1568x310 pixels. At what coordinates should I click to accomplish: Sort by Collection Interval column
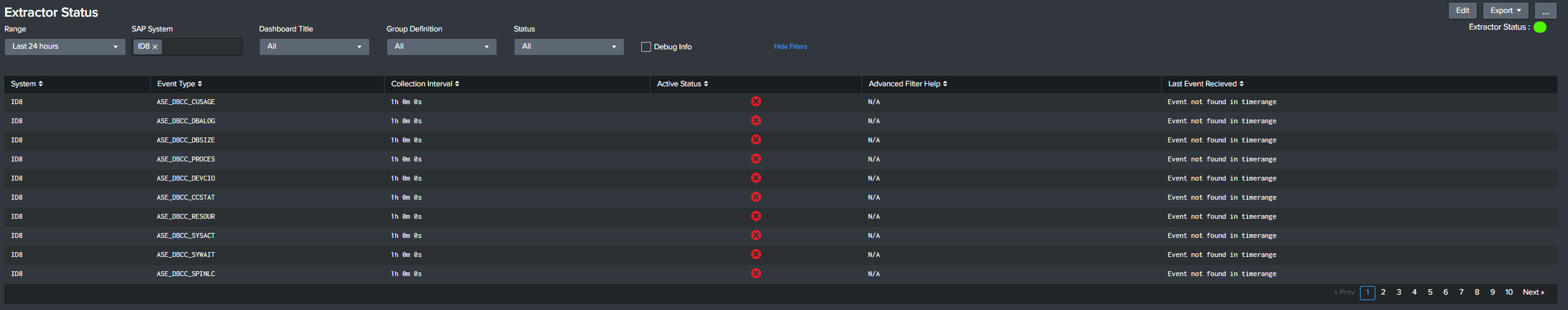coord(425,84)
